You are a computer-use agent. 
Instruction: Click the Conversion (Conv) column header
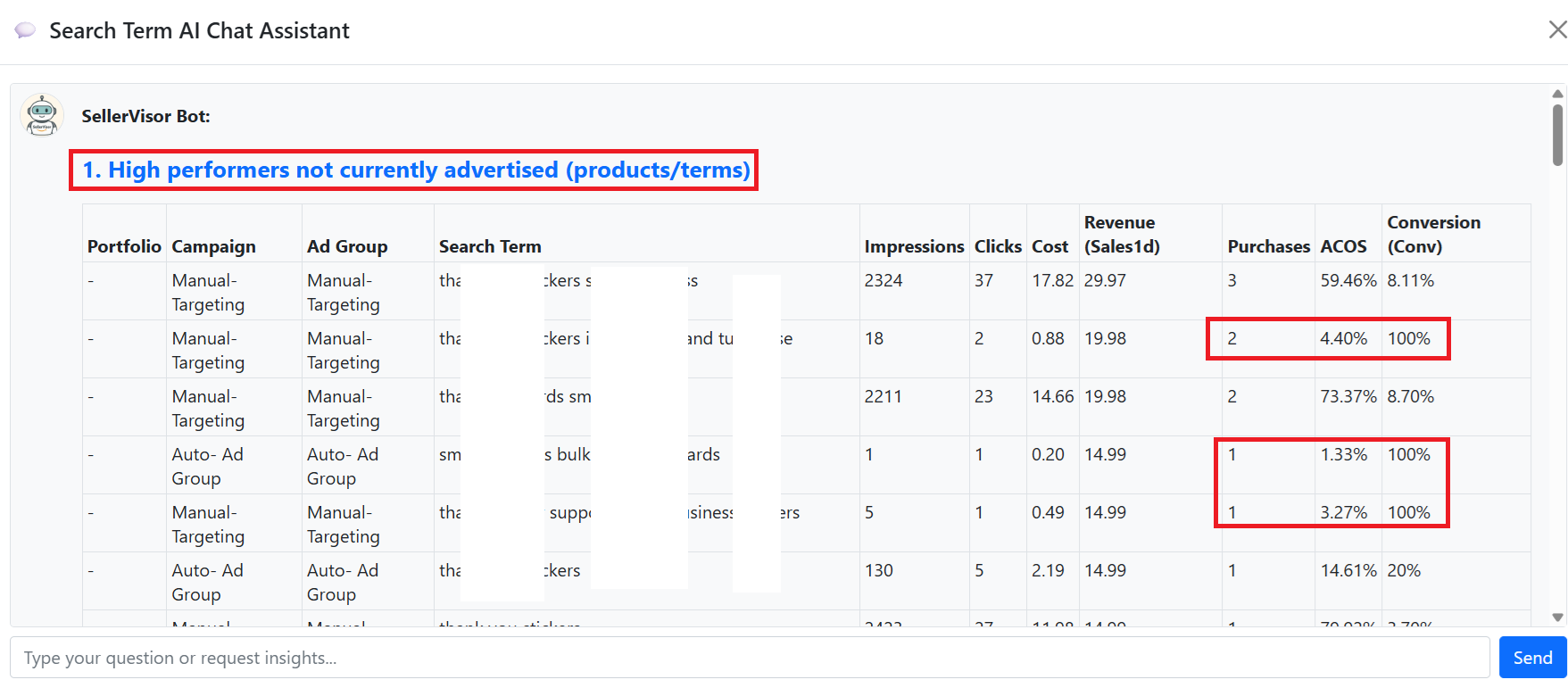[1433, 234]
